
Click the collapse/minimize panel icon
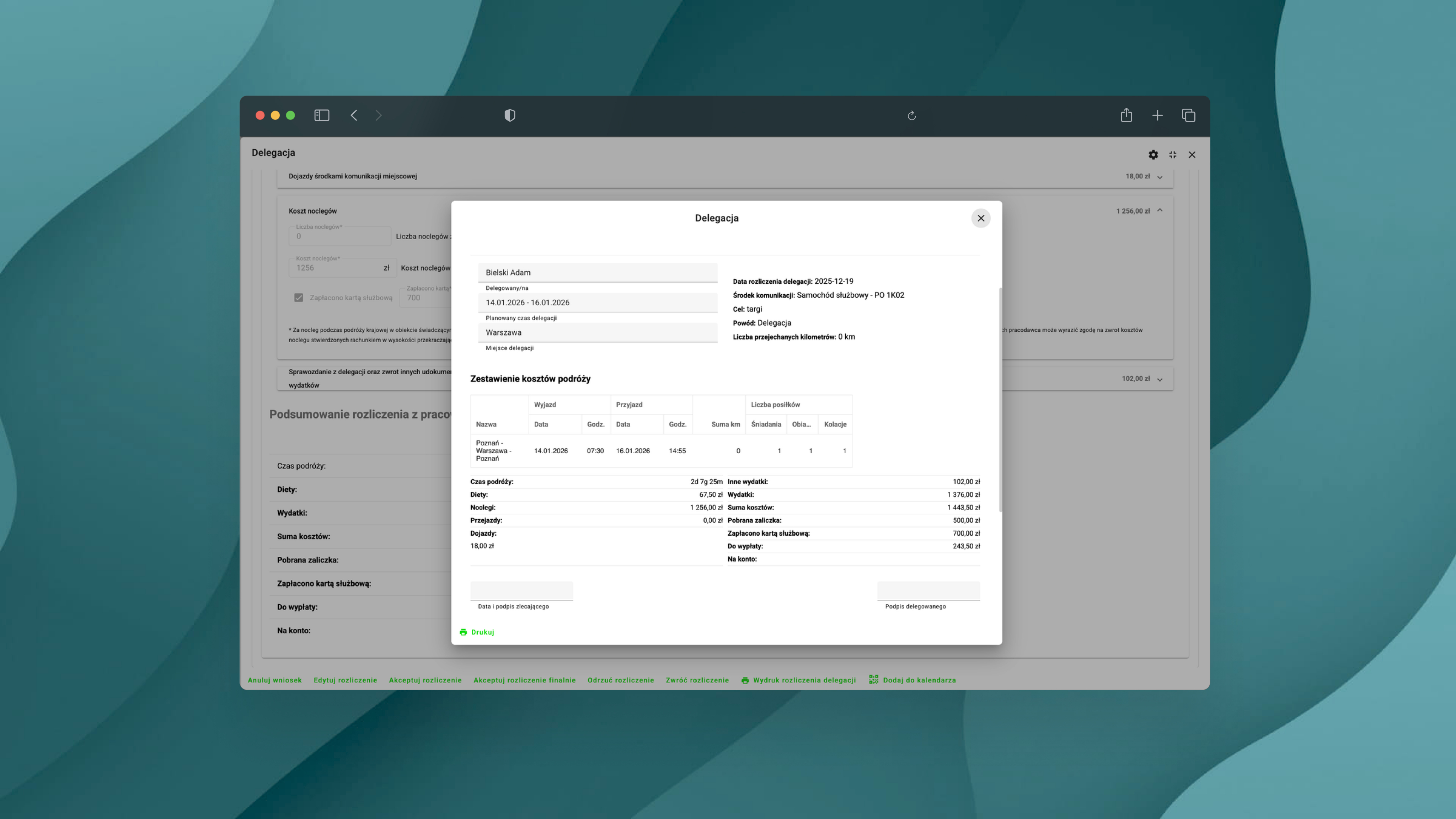tap(1173, 154)
